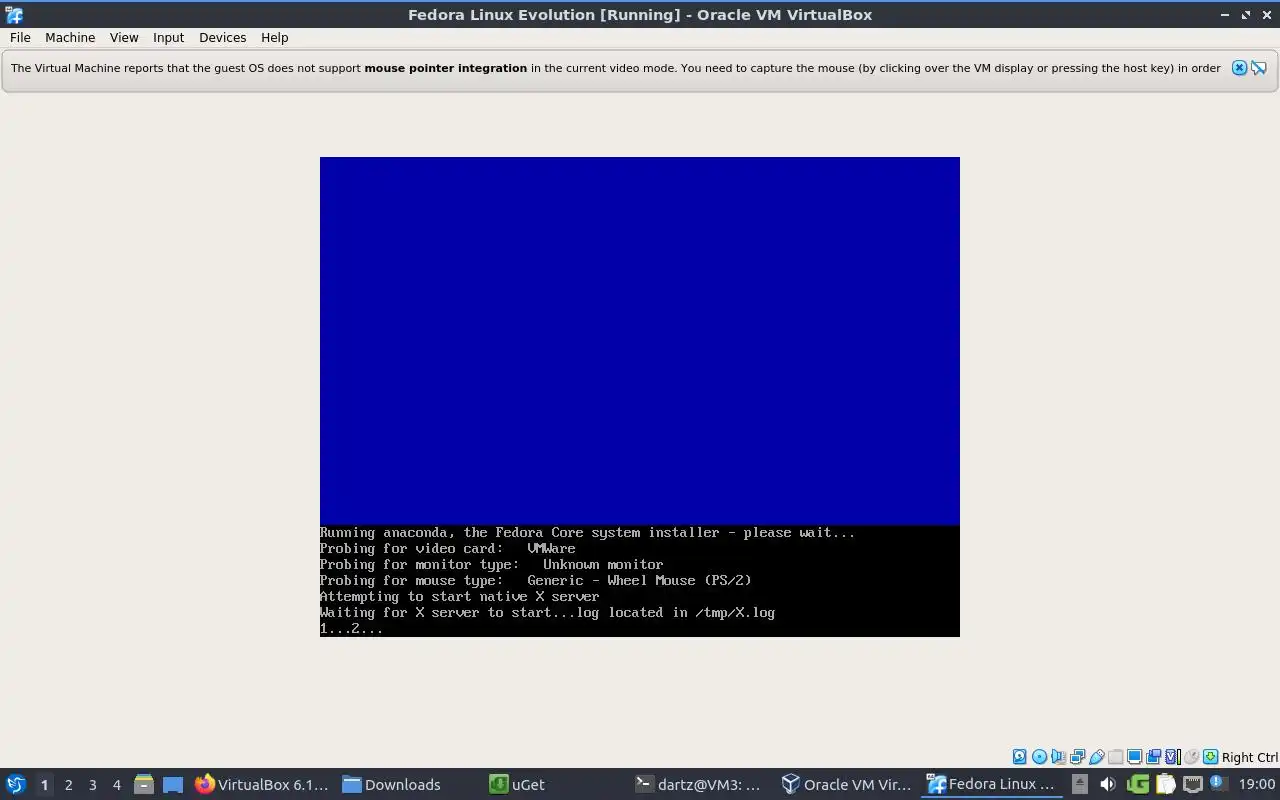
Task: Click the show desktop icon in taskbar
Action: pos(173,784)
